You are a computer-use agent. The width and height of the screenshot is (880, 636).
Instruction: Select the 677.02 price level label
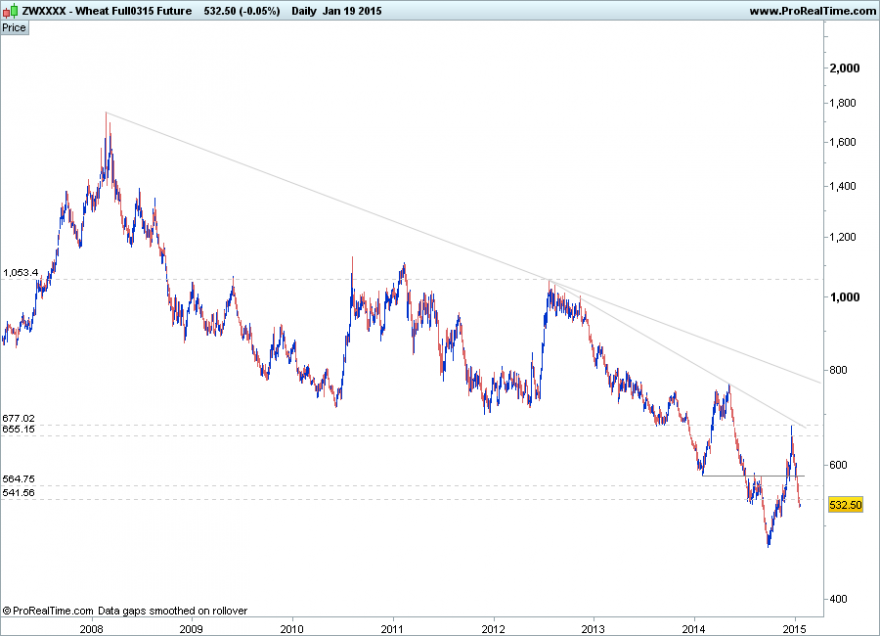pos(19,418)
